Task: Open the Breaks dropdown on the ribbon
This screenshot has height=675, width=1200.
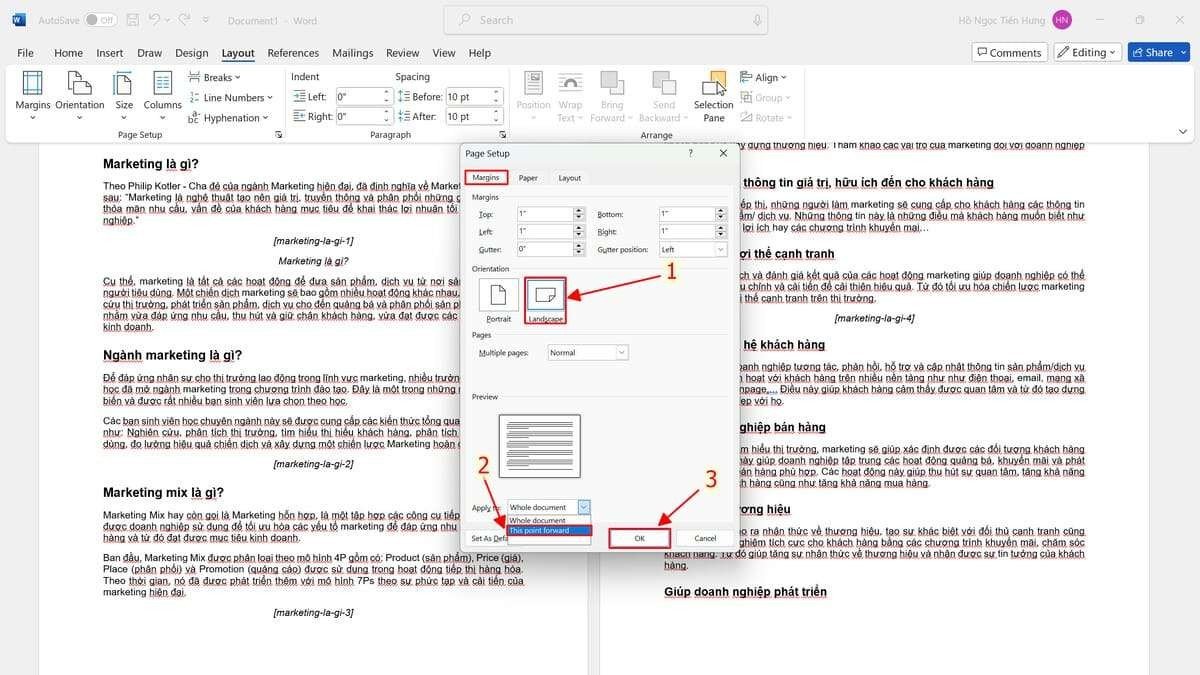Action: tap(213, 76)
